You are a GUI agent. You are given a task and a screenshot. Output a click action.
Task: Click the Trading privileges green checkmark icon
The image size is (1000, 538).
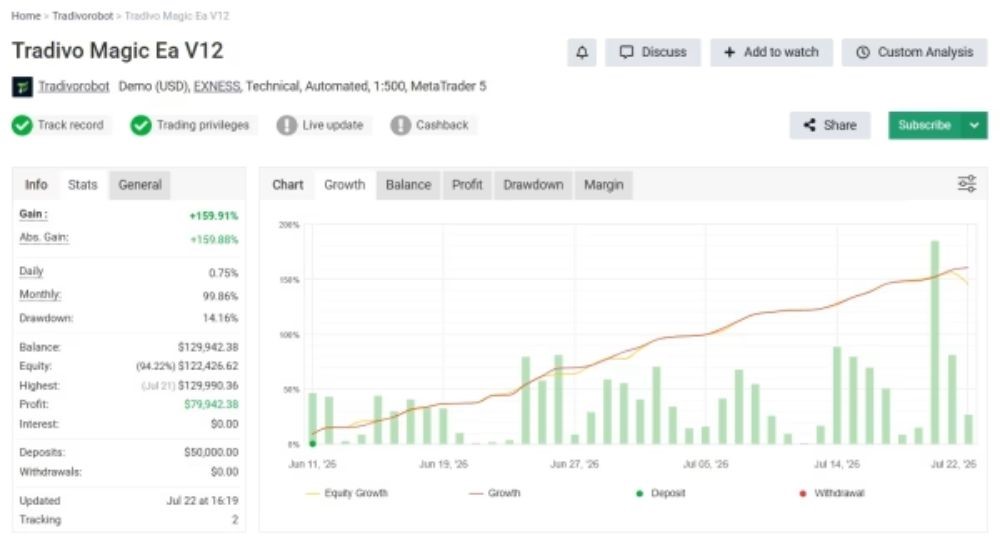point(141,126)
